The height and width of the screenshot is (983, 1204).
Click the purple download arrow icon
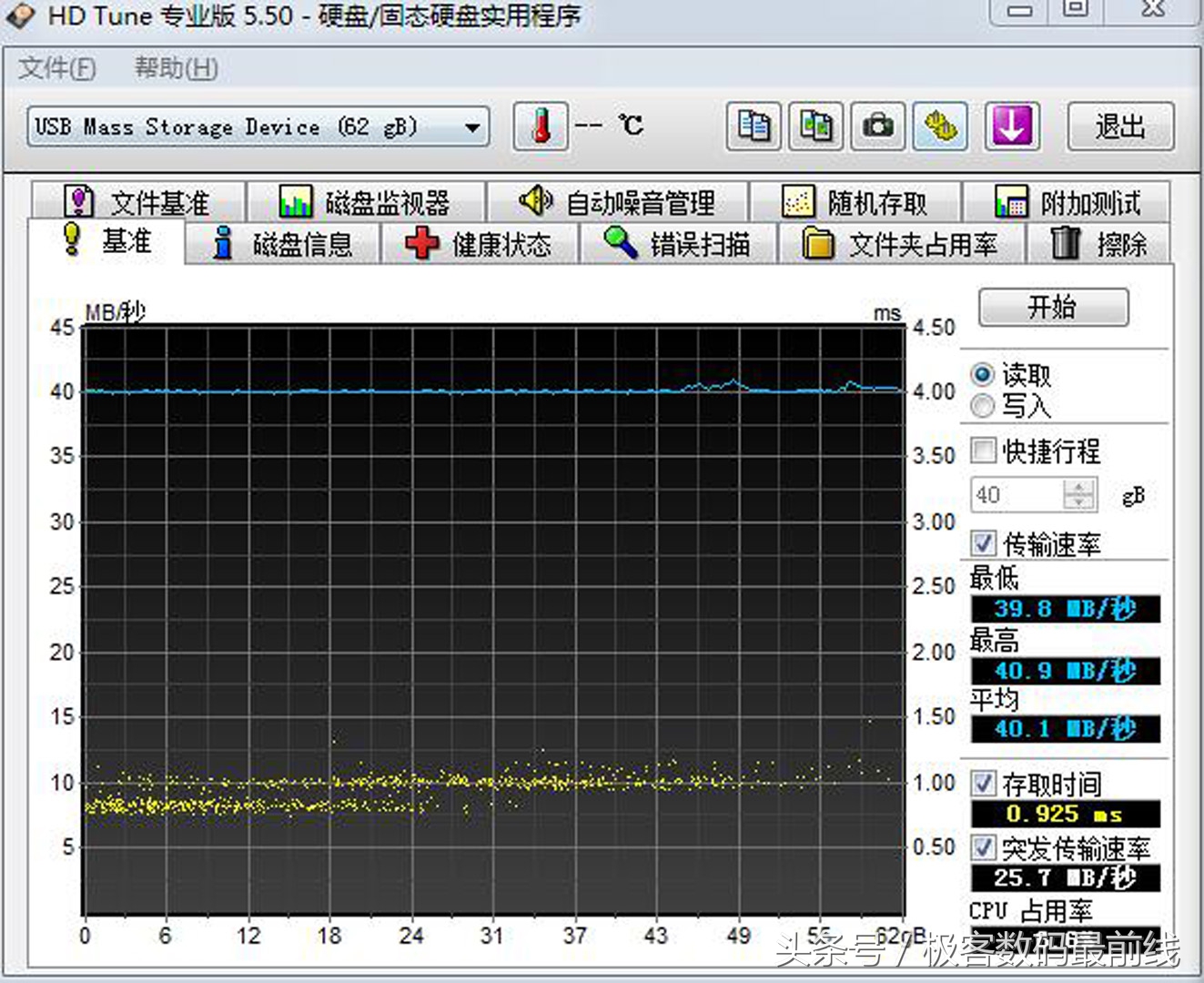pos(1012,127)
